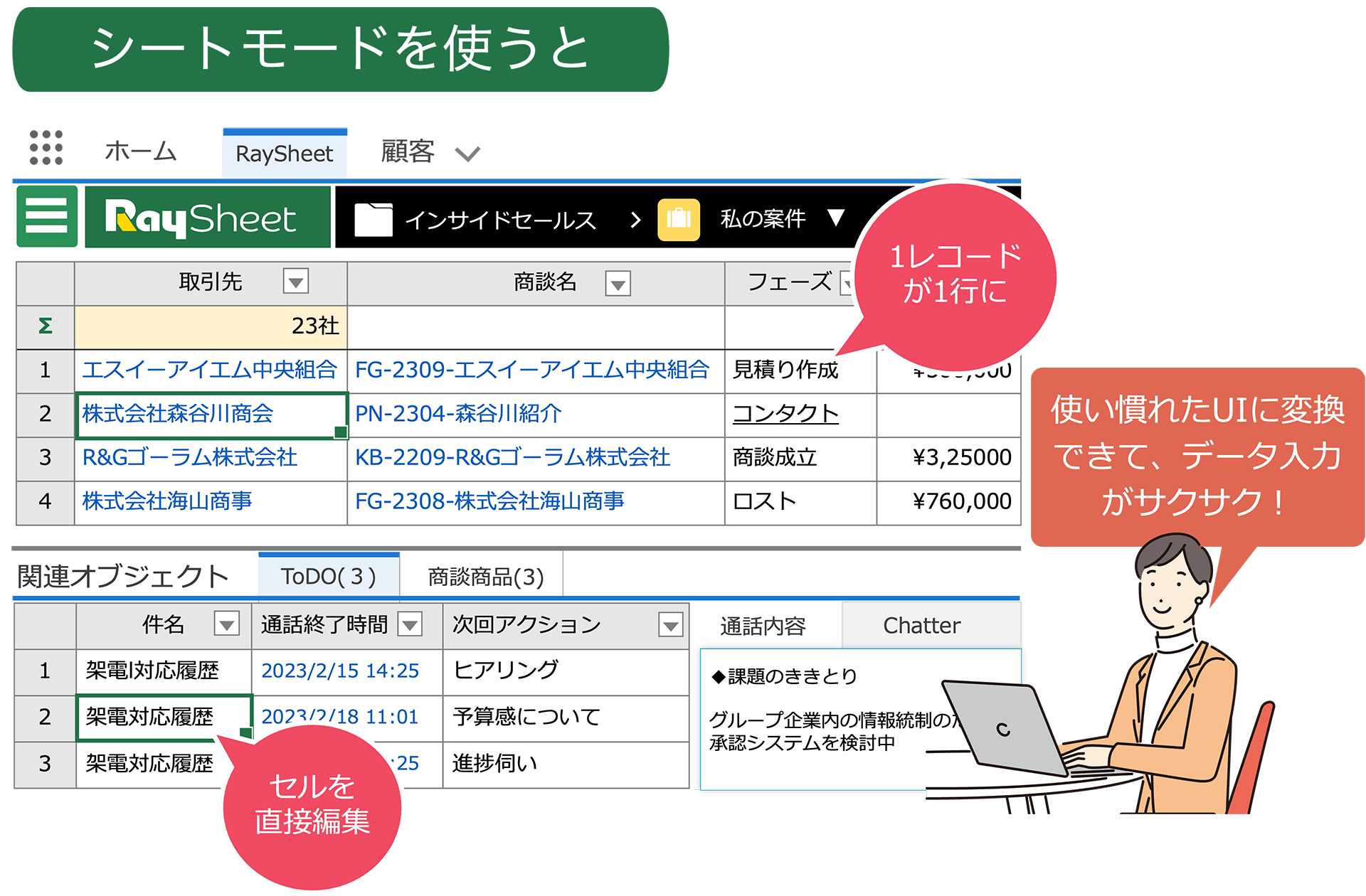This screenshot has height=896, width=1366.
Task: Click the 商談成立 phase cell
Action: [800, 459]
